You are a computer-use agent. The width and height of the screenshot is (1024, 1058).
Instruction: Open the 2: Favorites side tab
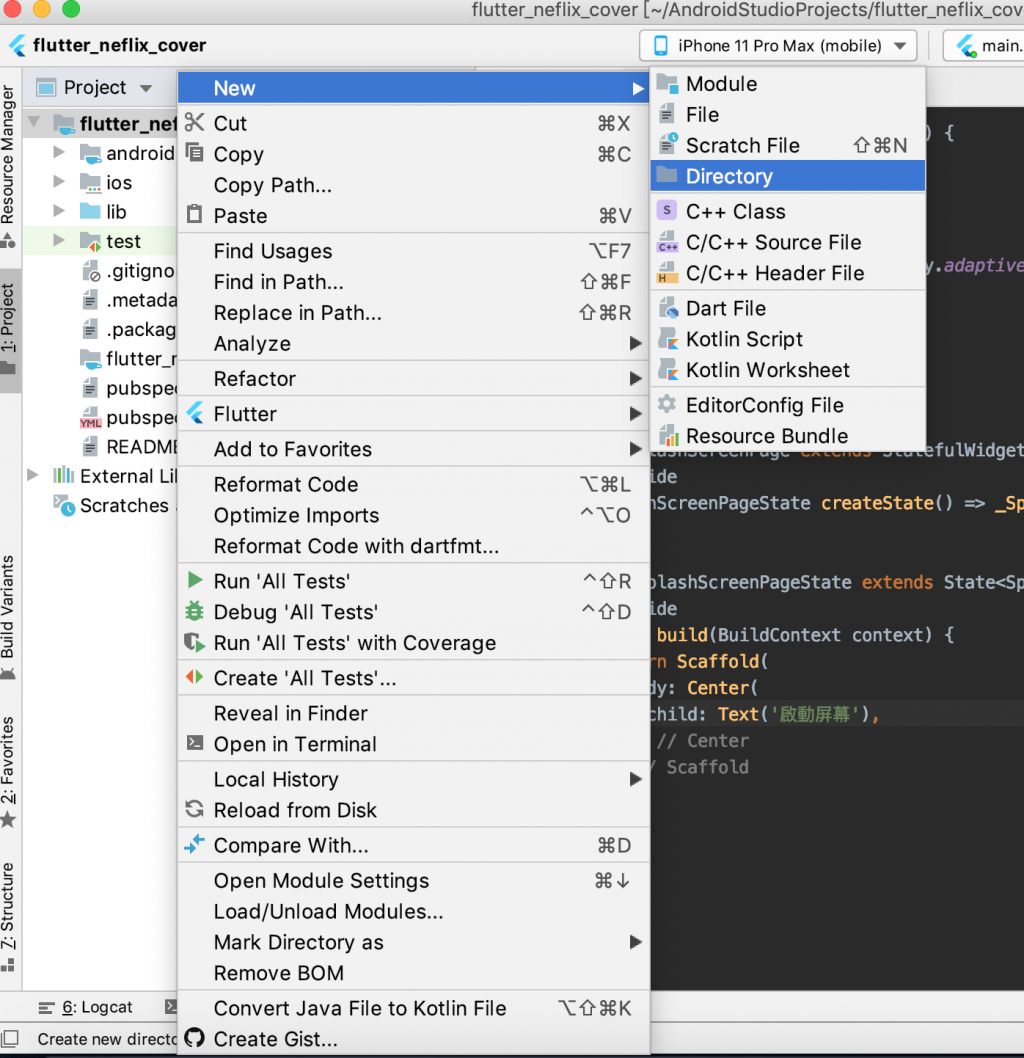click(x=8, y=771)
